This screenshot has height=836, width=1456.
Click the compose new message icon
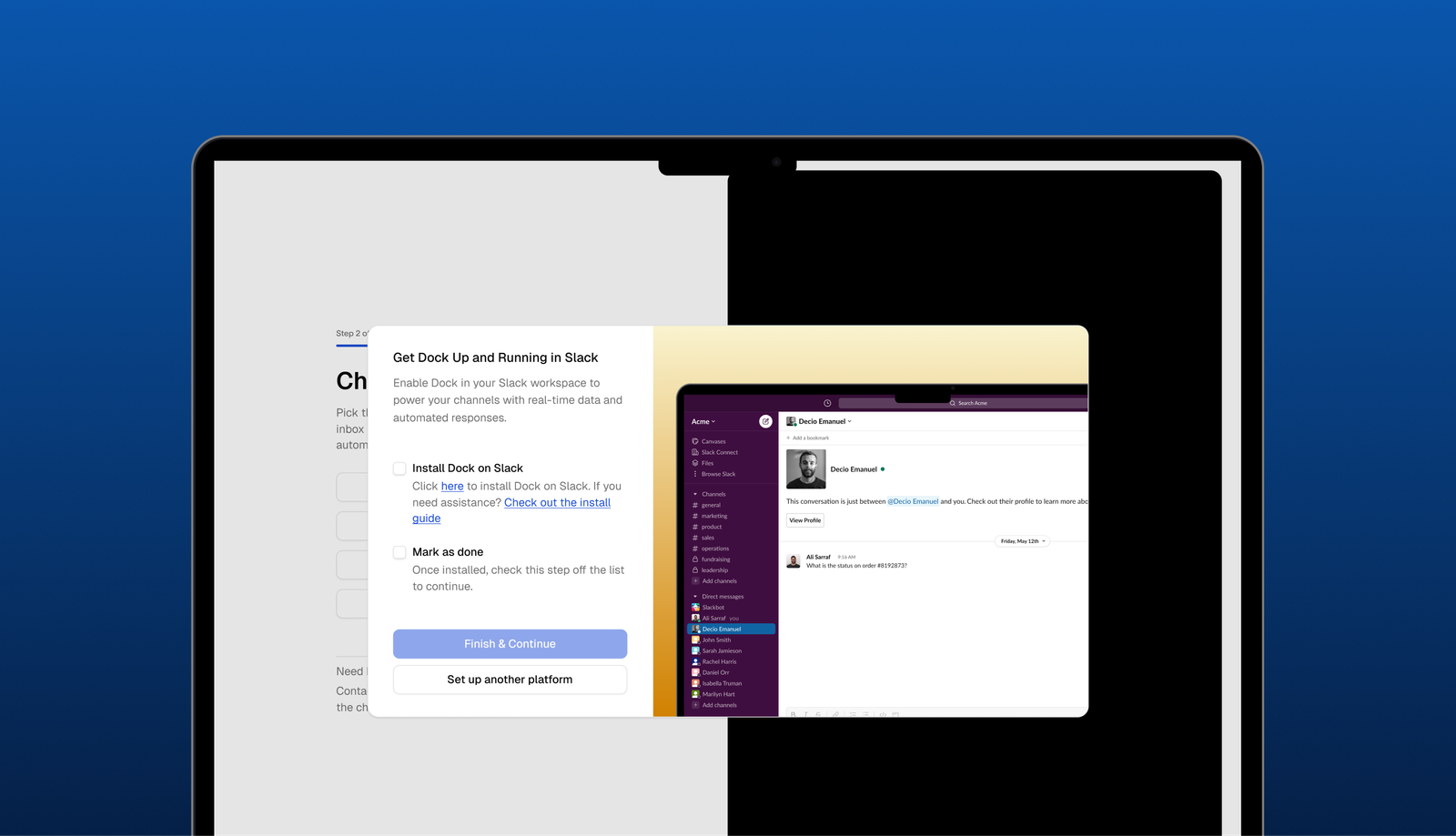[x=765, y=421]
